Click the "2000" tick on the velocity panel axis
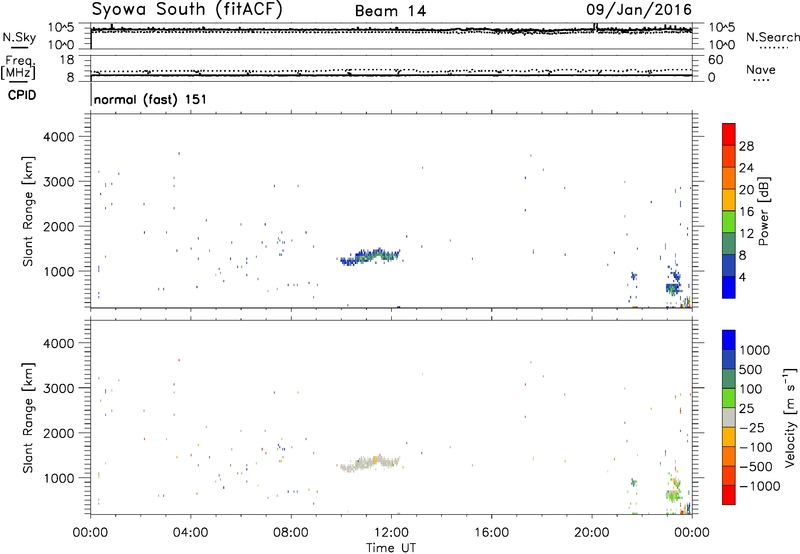Viewport: 800px width, 554px height. click(x=58, y=433)
